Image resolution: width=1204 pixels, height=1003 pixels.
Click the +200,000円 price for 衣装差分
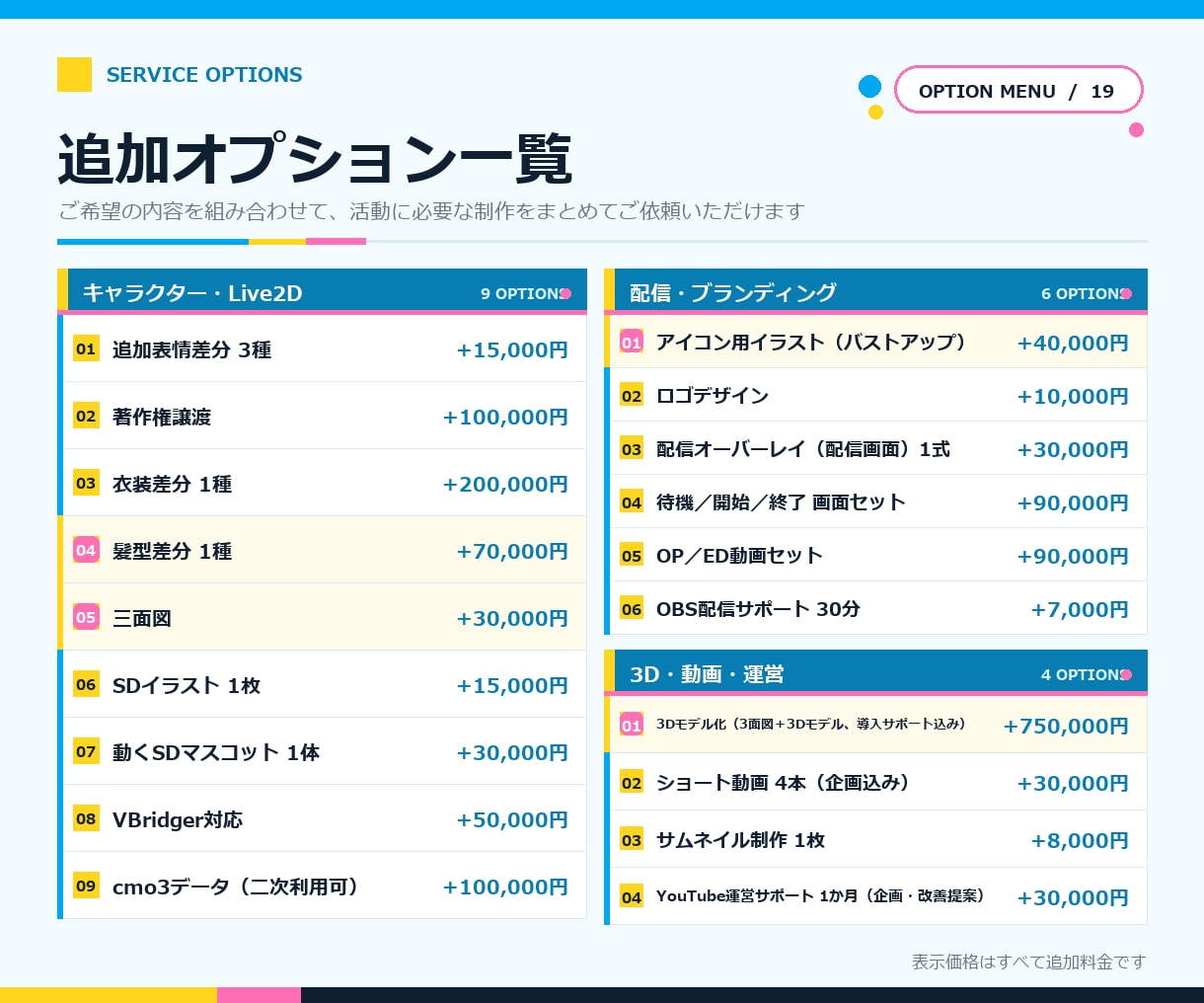[x=505, y=484]
